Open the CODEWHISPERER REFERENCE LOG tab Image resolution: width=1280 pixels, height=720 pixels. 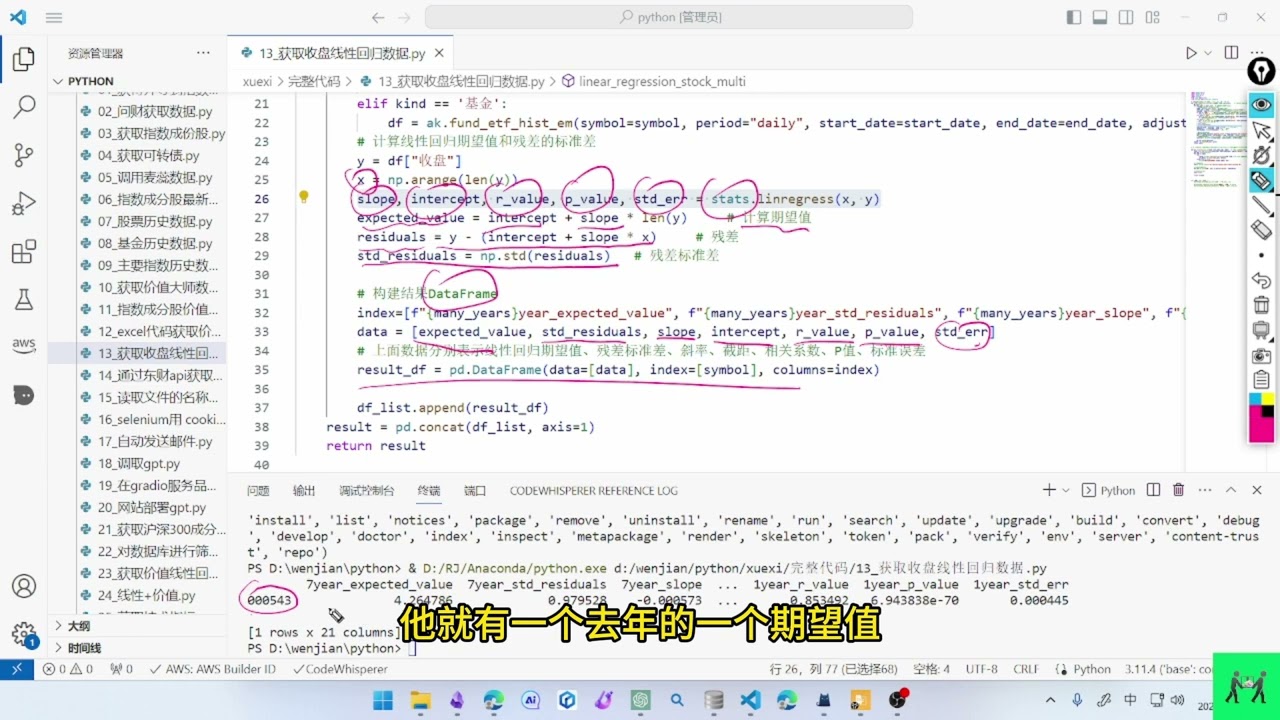(593, 491)
